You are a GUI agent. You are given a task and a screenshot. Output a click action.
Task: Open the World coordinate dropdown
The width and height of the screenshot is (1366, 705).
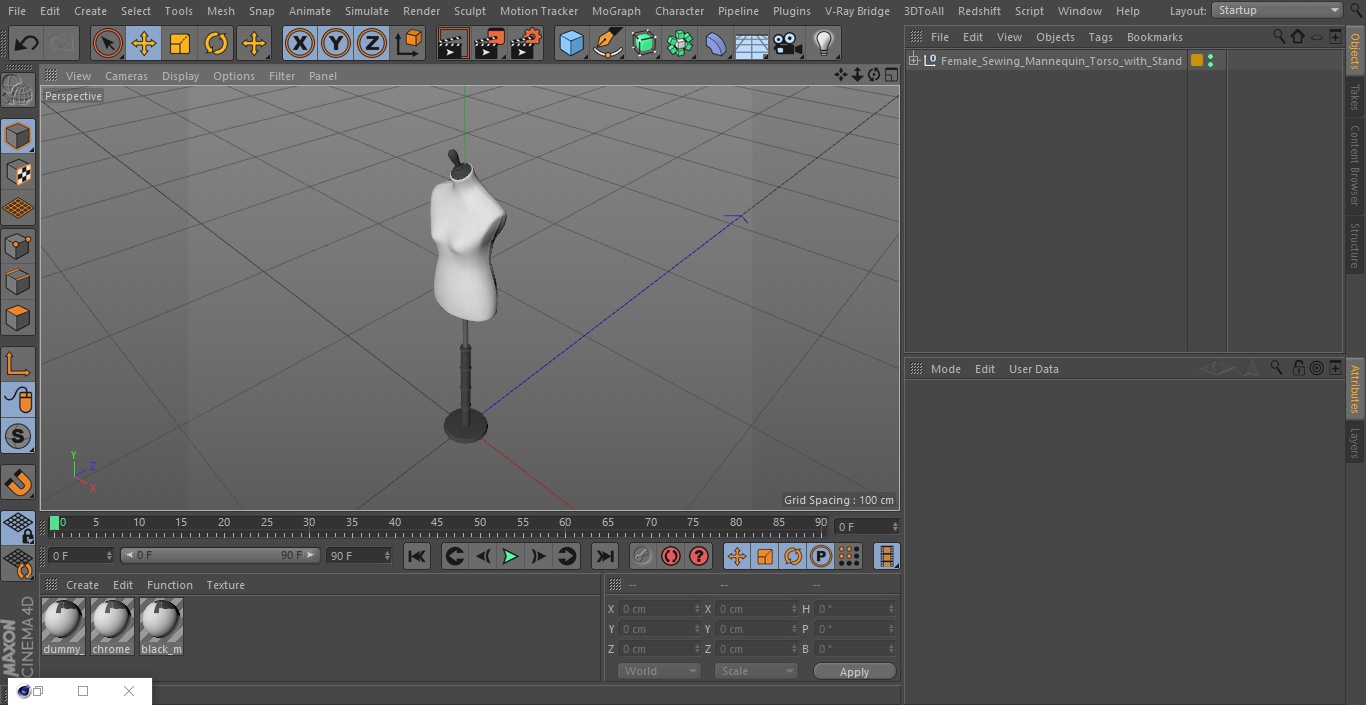click(x=658, y=671)
